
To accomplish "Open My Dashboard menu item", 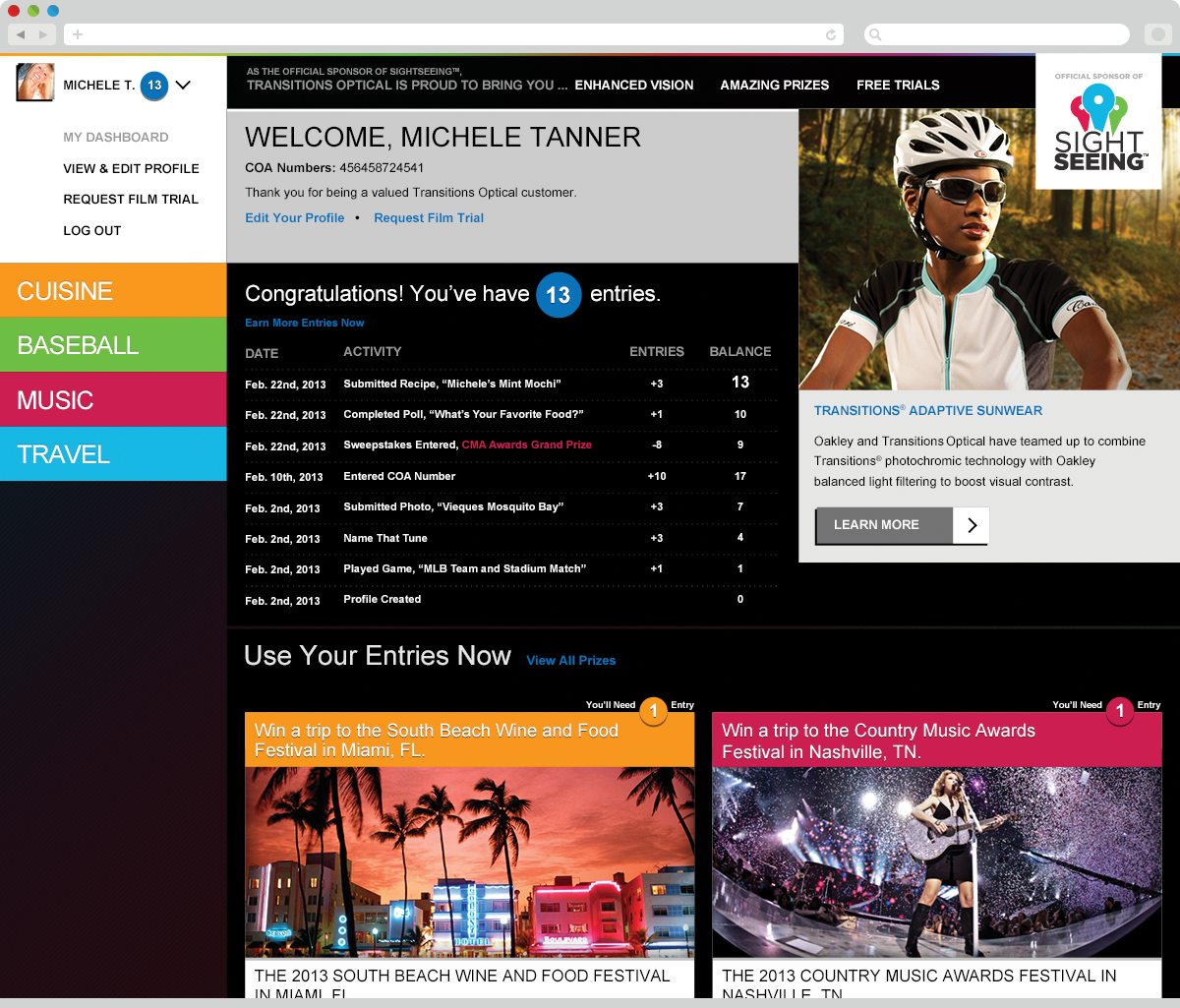I will (x=116, y=137).
